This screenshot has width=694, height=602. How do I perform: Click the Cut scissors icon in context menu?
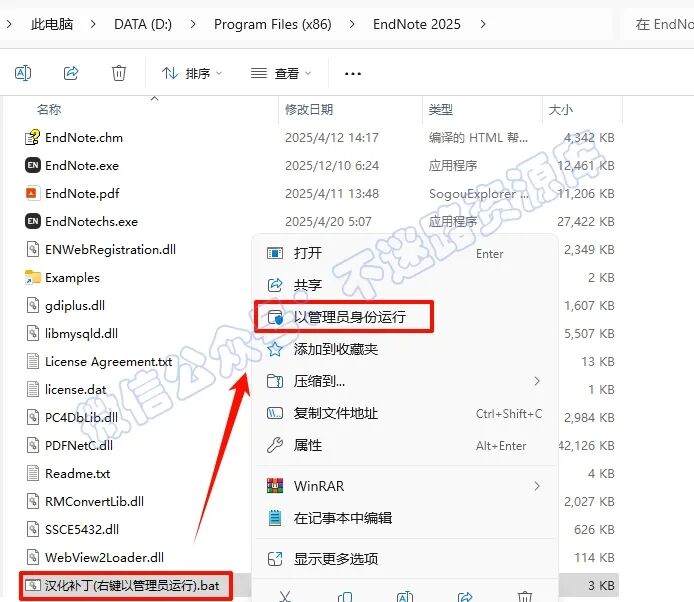pyautogui.click(x=285, y=596)
